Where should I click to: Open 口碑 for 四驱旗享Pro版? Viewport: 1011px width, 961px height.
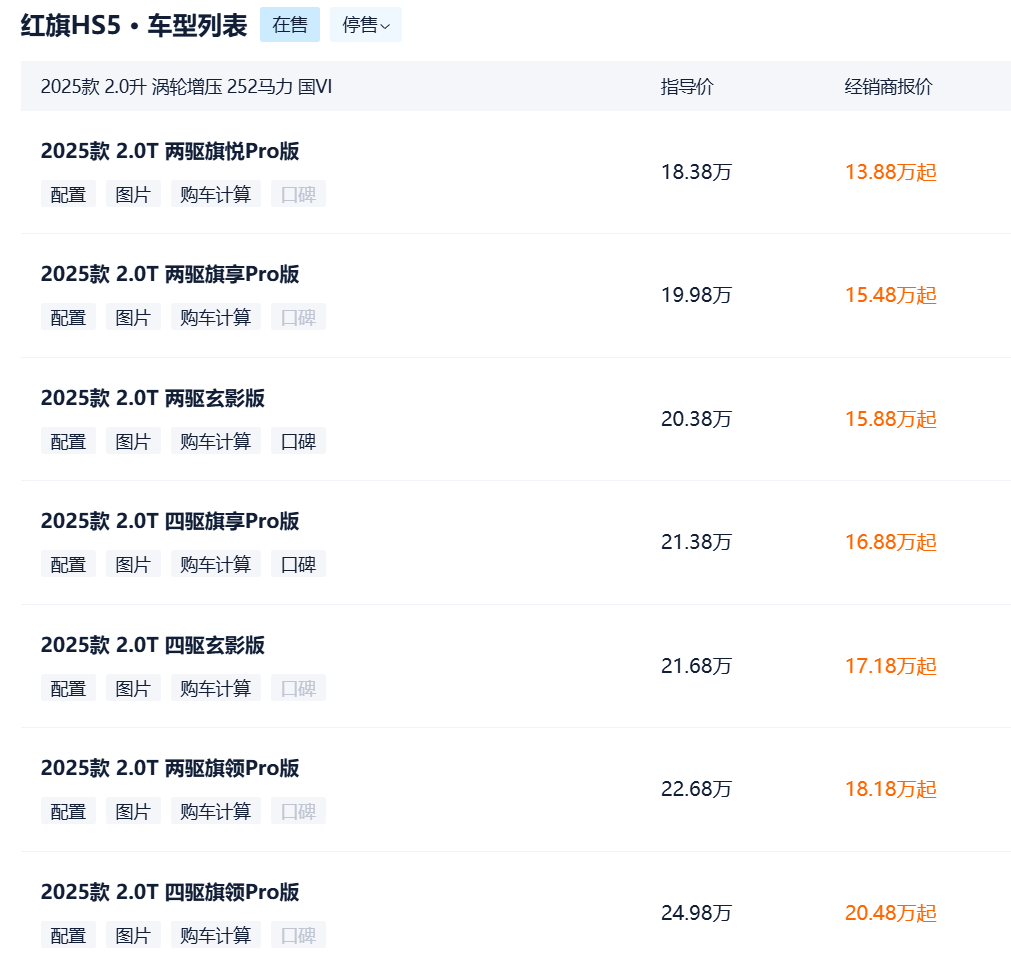coord(298,565)
